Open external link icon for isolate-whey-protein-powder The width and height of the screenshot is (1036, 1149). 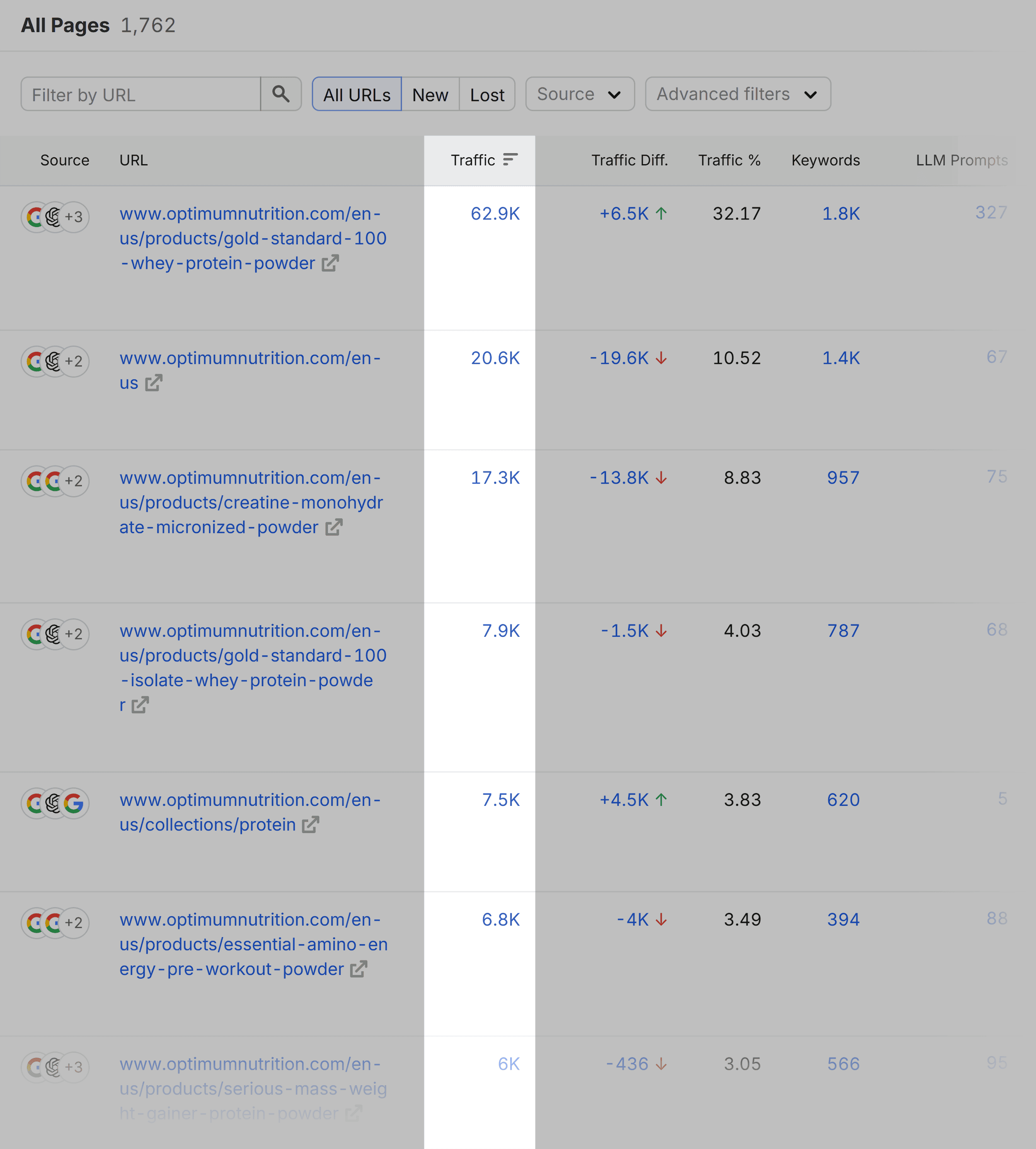140,705
